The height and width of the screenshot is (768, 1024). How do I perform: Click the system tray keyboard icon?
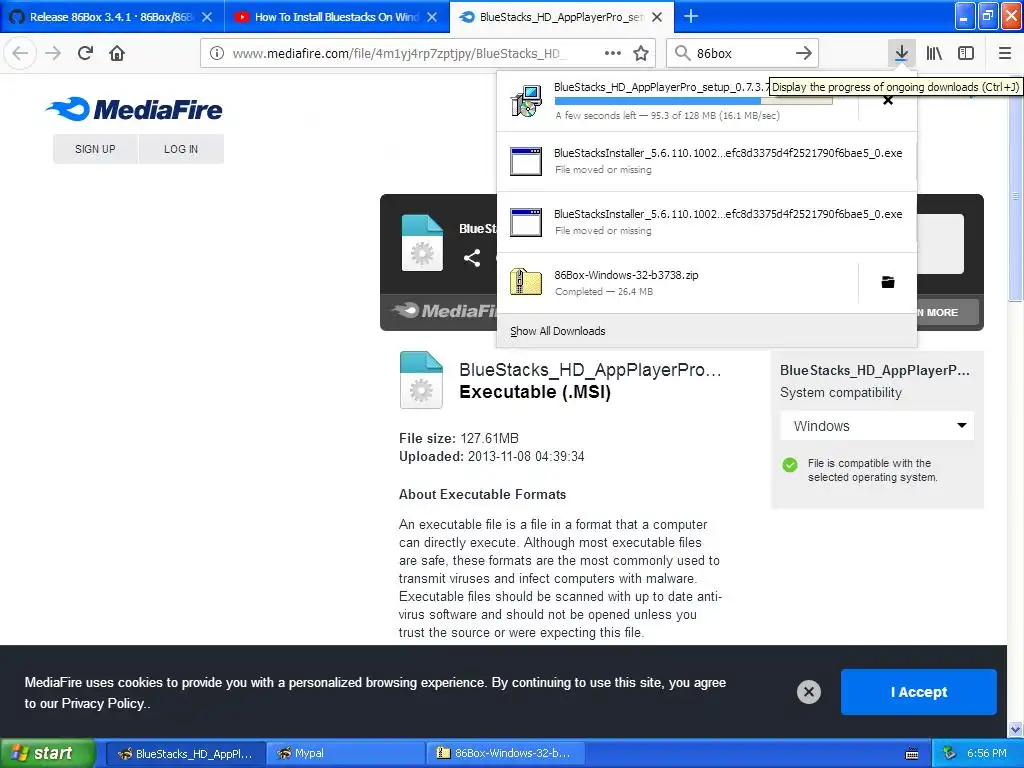coord(912,754)
